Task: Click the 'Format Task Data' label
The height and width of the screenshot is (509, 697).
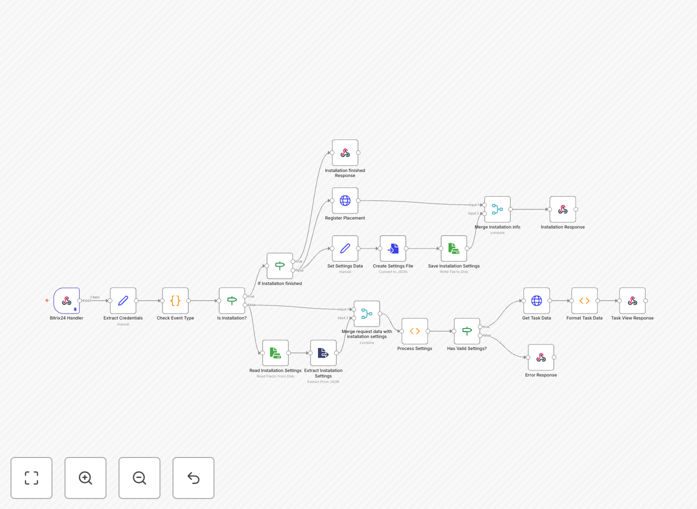Action: coord(585,318)
